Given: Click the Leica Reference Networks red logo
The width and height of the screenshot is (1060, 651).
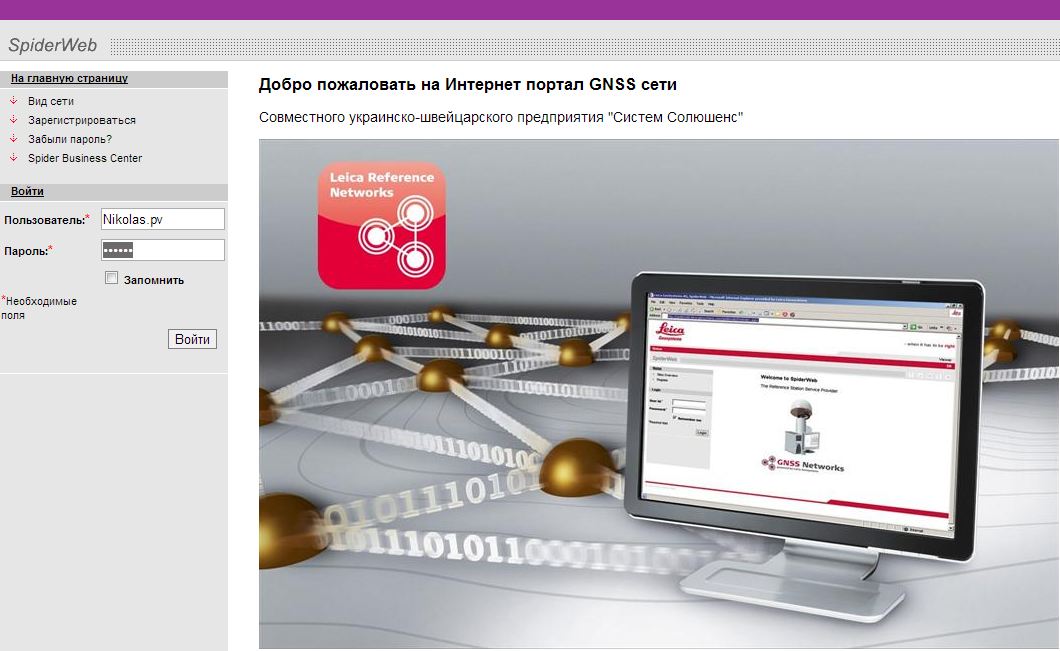Looking at the screenshot, I should 381,225.
